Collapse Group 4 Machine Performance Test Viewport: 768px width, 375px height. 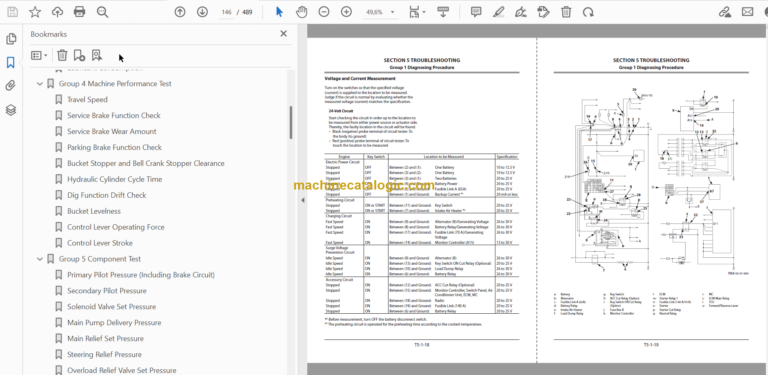tap(40, 84)
